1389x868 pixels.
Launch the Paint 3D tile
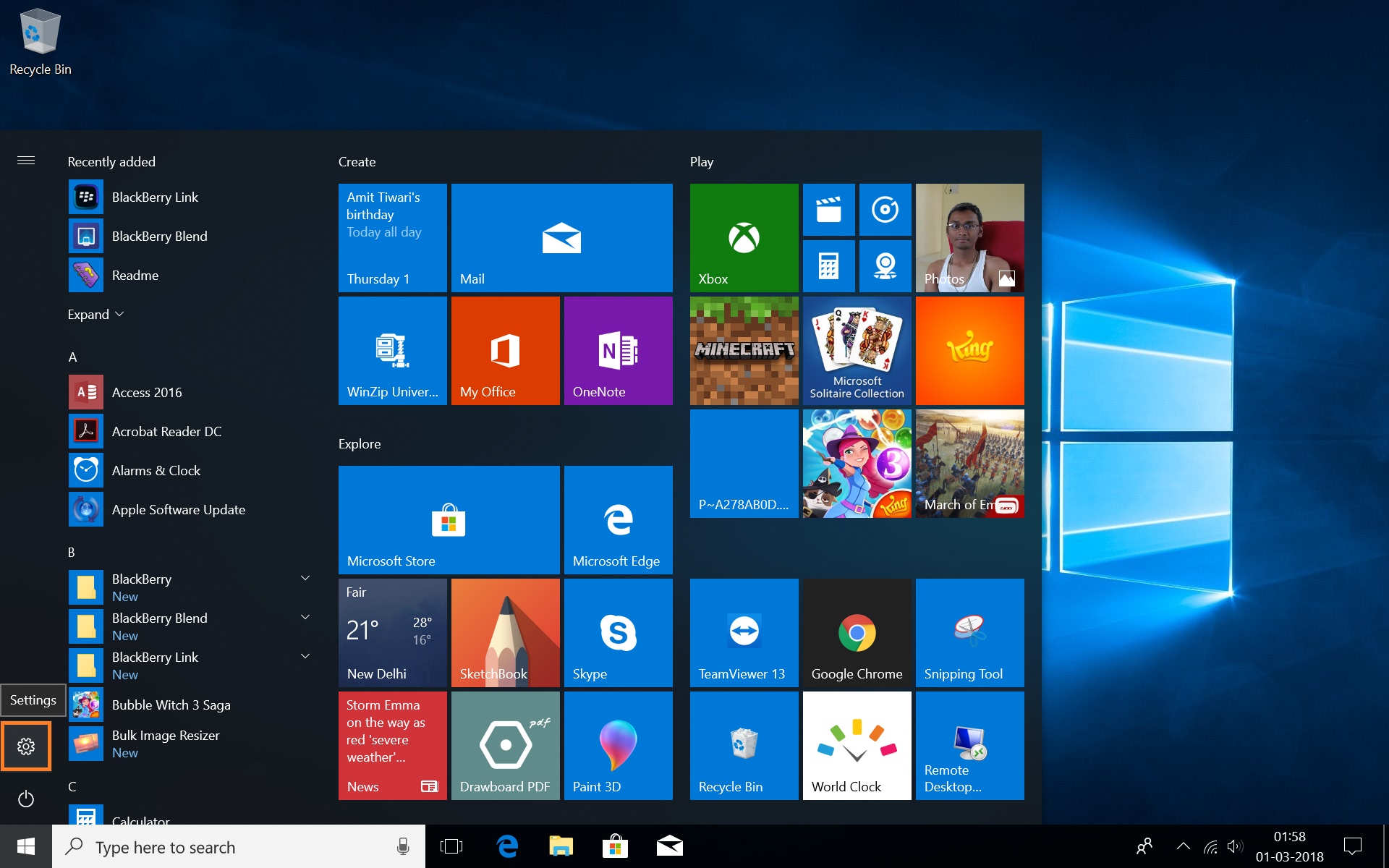pos(619,746)
